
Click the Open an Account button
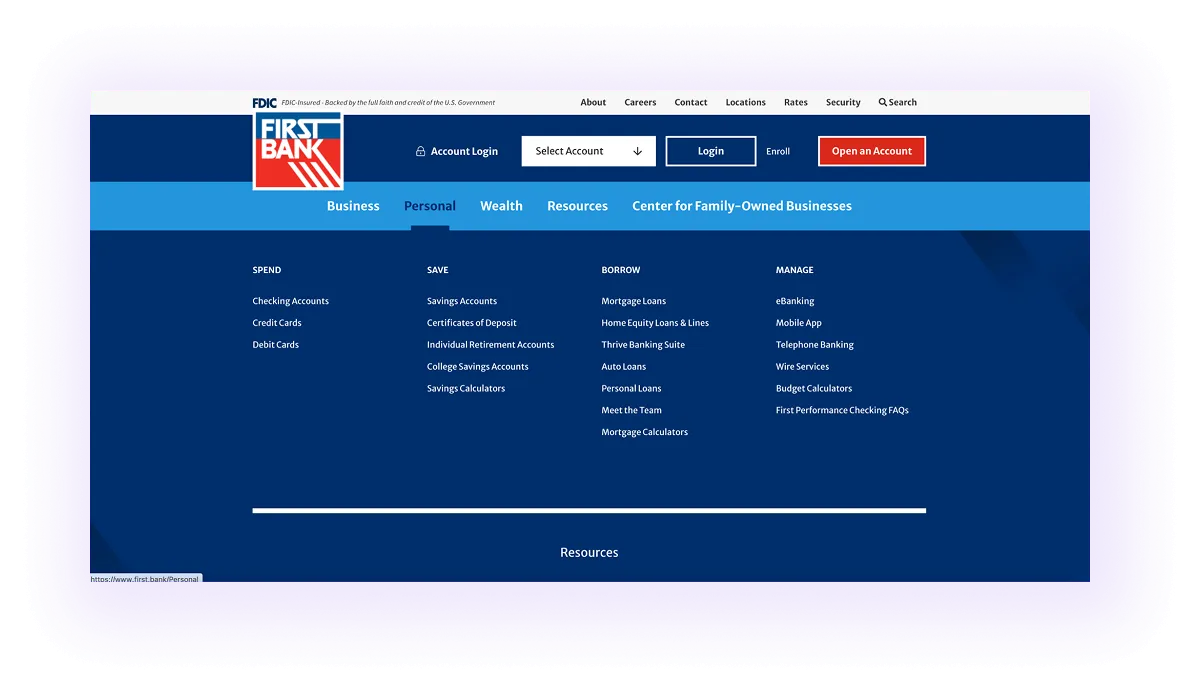point(871,151)
